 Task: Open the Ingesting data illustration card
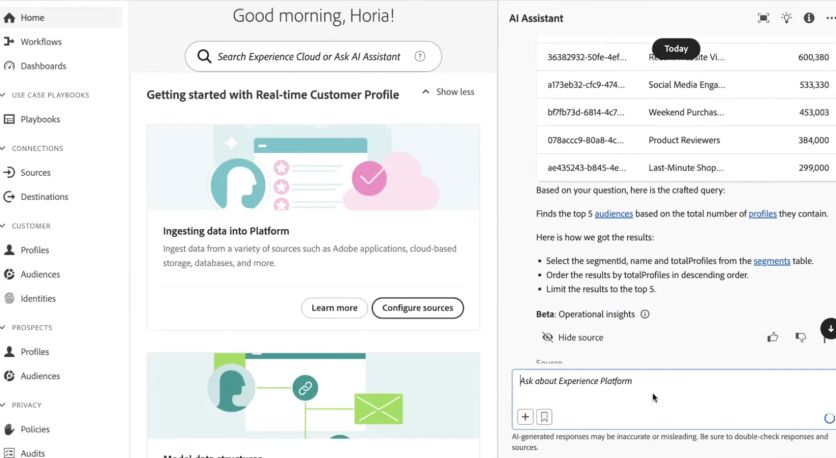coord(313,168)
